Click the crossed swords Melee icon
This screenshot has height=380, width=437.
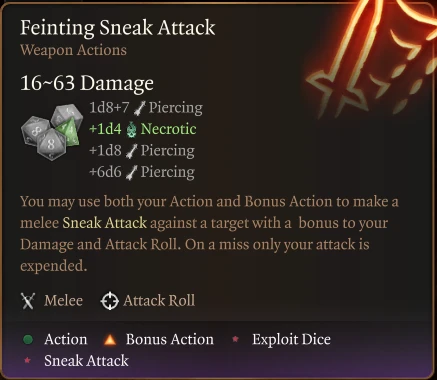(x=28, y=301)
